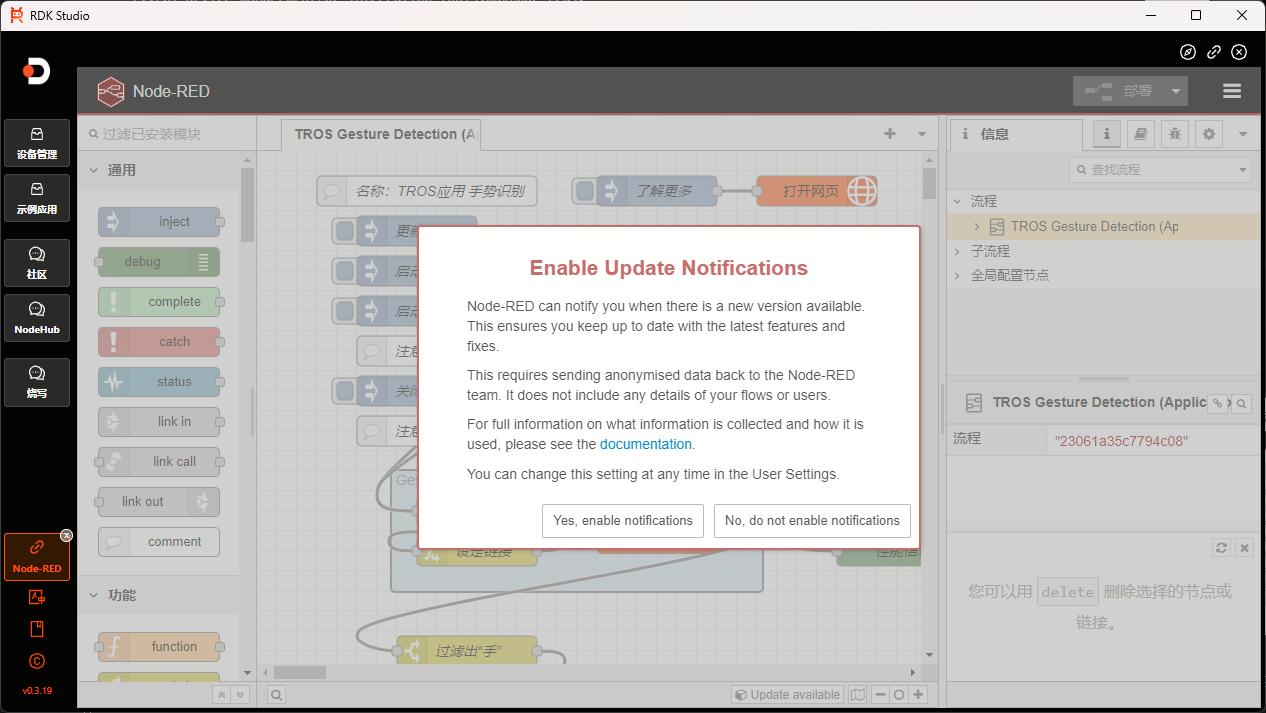Open the 设备管理 sidebar menu item

[37, 143]
